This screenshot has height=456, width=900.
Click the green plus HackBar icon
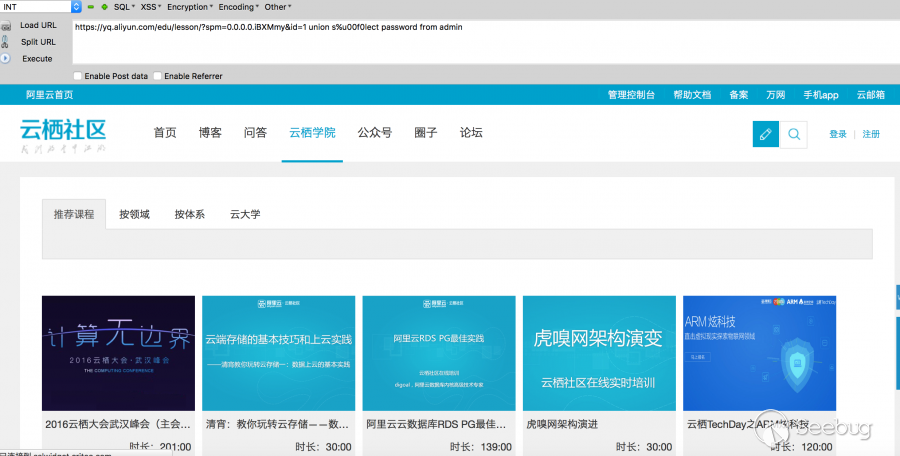tap(104, 7)
